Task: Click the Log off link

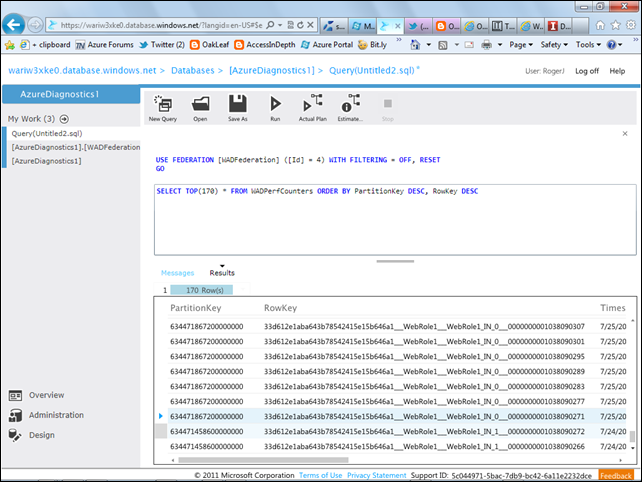Action: point(587,71)
